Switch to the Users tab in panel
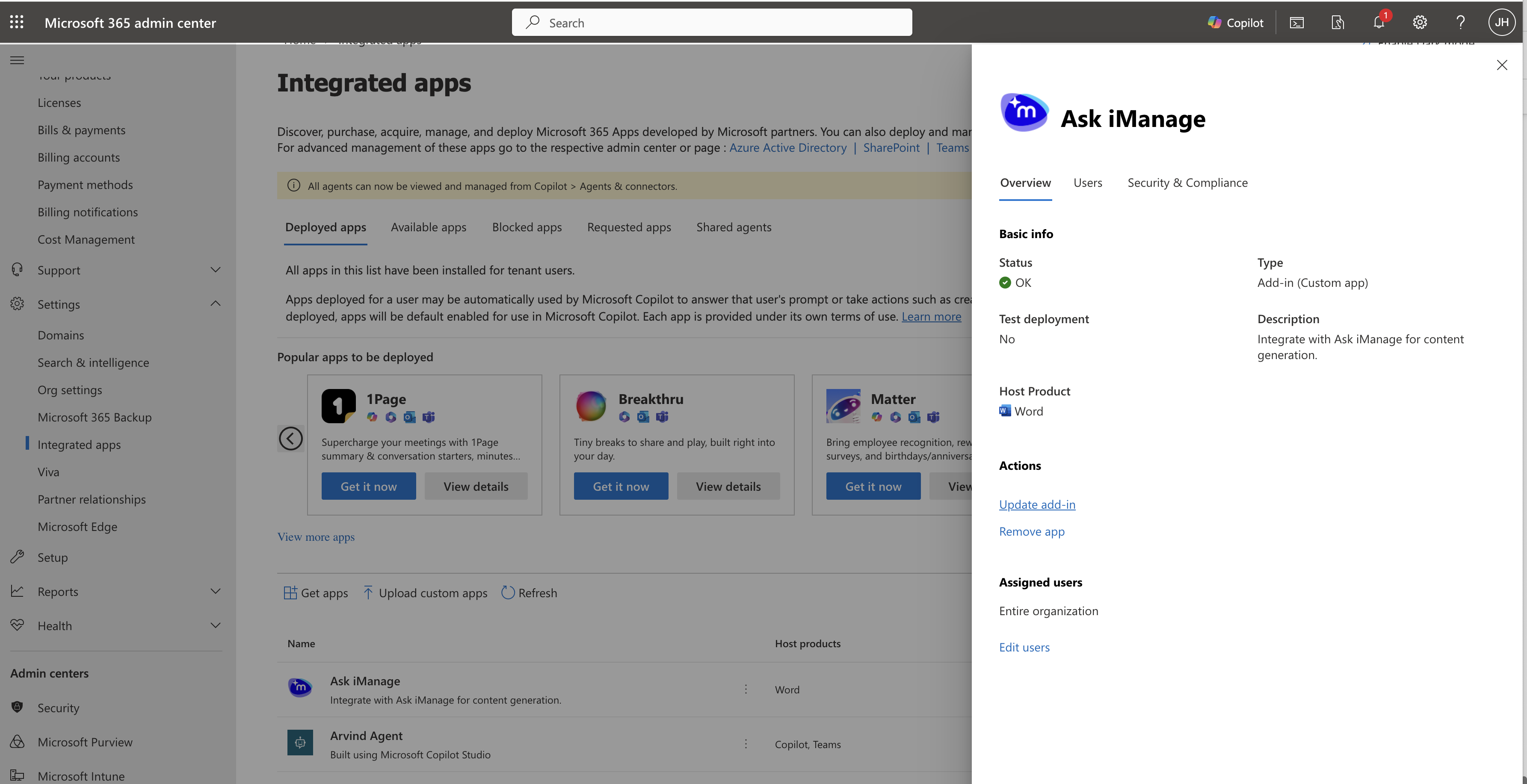Image resolution: width=1527 pixels, height=784 pixels. click(x=1087, y=183)
